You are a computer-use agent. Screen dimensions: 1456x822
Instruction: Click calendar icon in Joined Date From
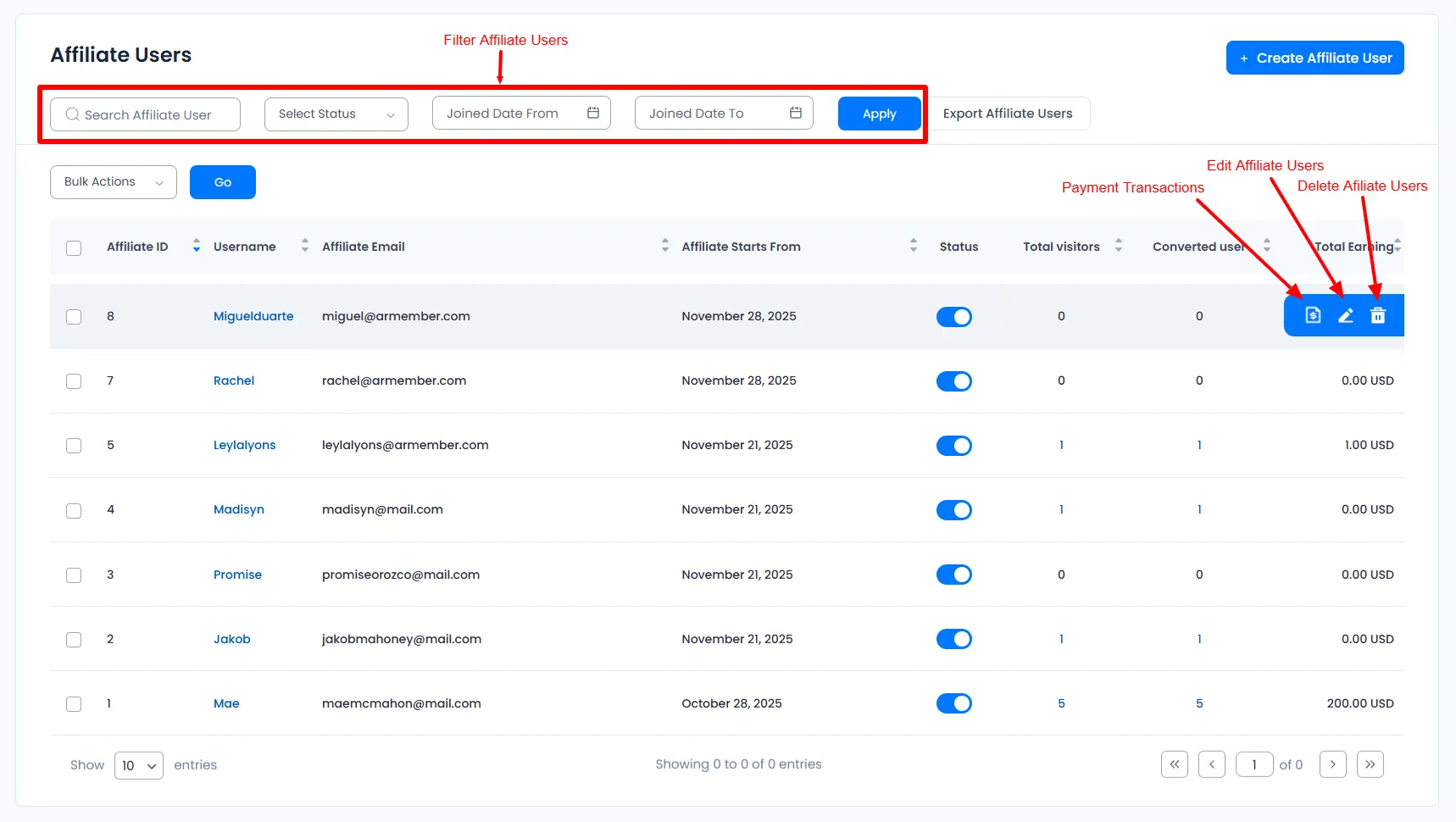pos(593,113)
